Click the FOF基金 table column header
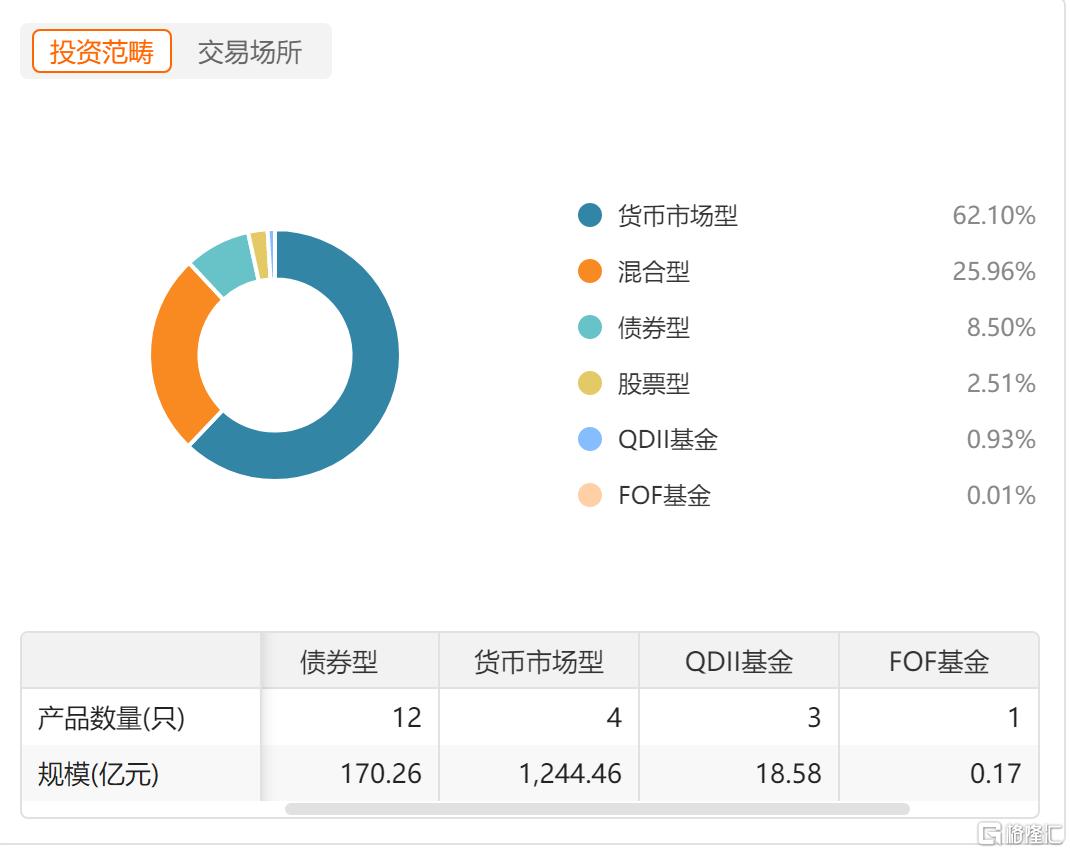The image size is (1070, 854). pyautogui.click(x=939, y=661)
